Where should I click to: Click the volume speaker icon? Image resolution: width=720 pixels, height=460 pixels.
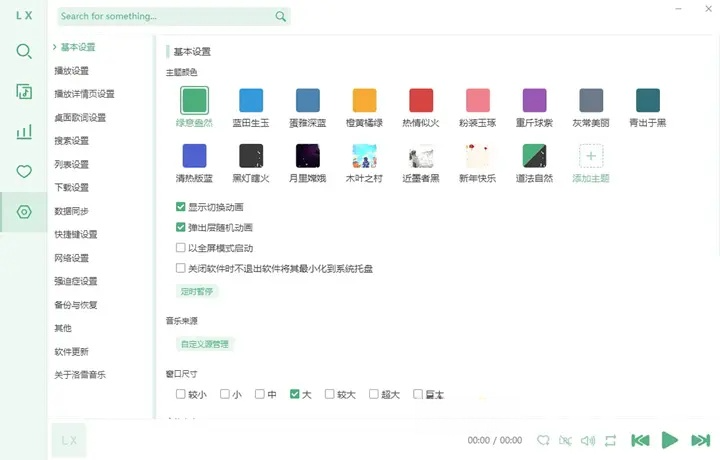(x=588, y=441)
